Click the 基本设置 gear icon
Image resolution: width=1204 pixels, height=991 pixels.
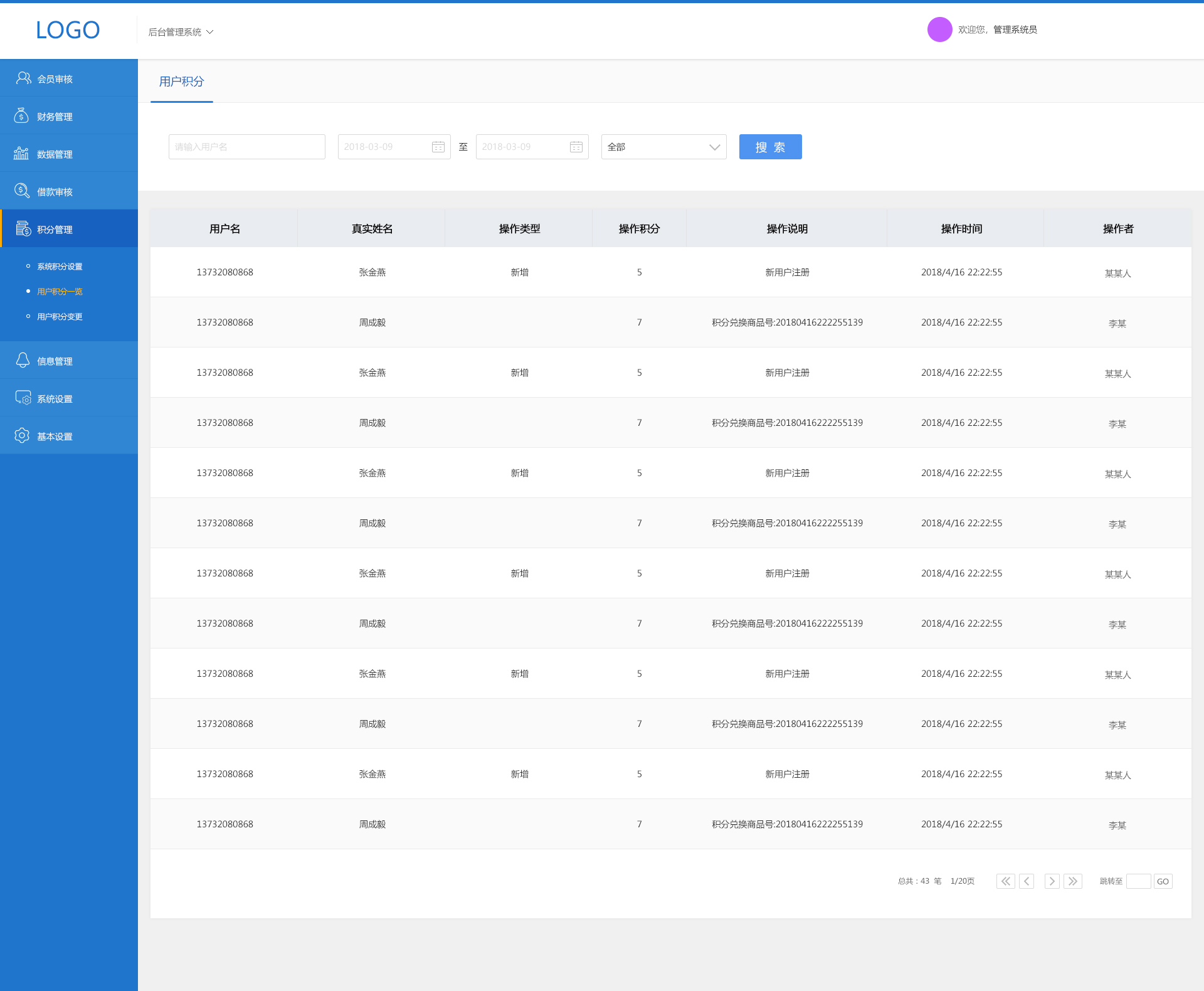22,435
